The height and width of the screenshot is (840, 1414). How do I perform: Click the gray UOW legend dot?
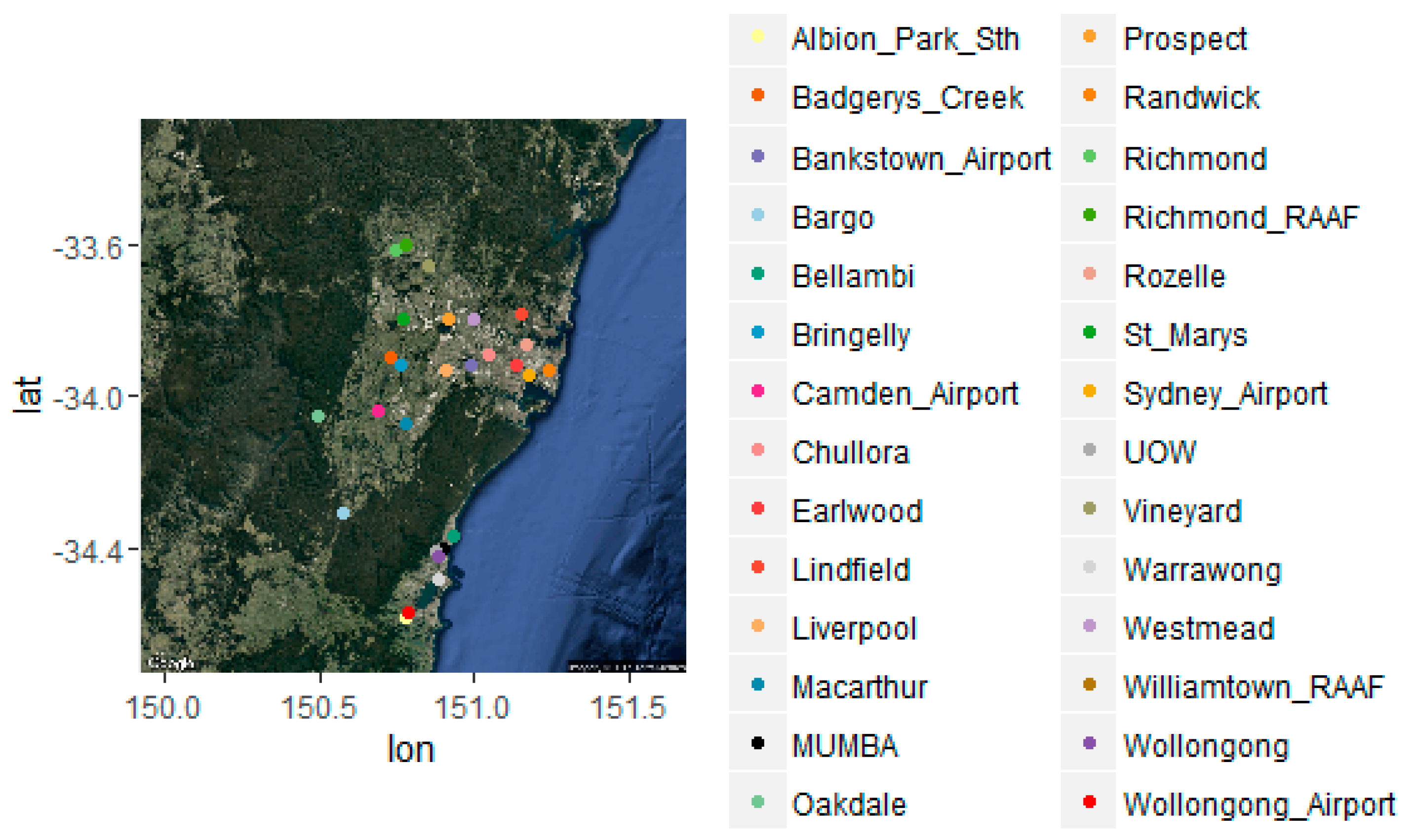click(1089, 450)
